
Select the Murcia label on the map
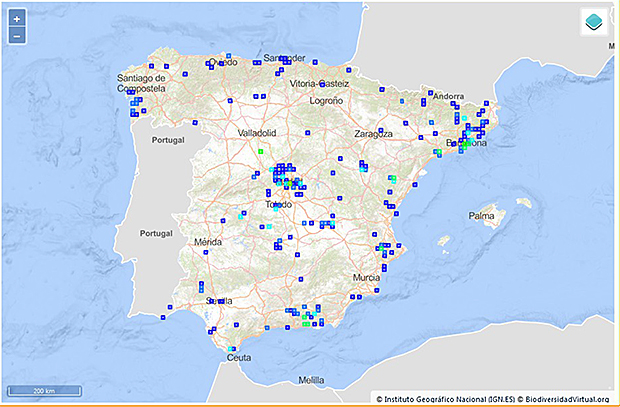367,276
